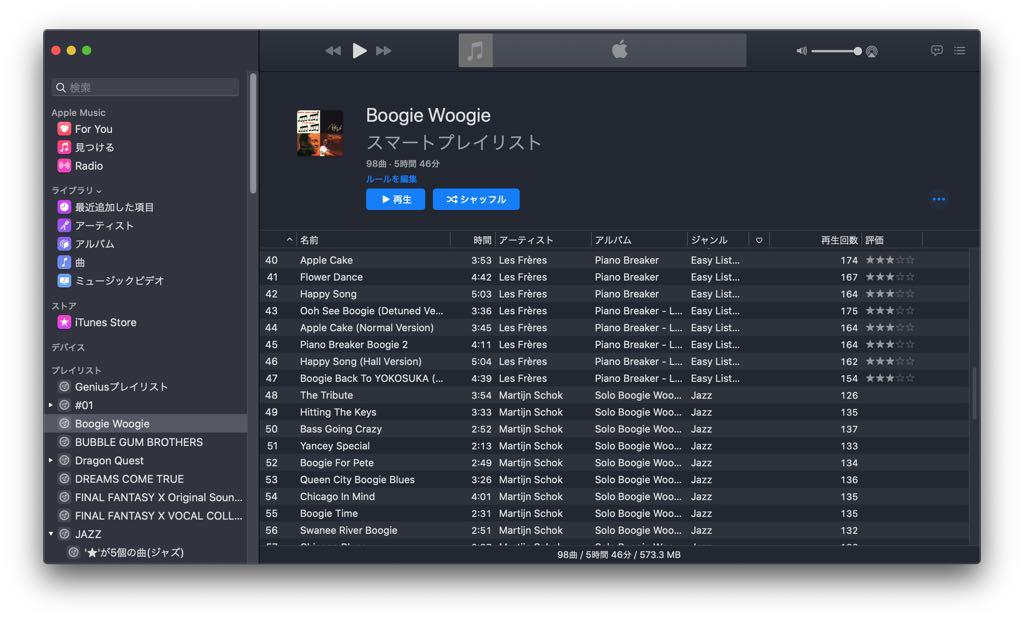Viewport: 1024px width, 621px height.
Task: Sort by the heart loved column header
Action: pos(759,240)
